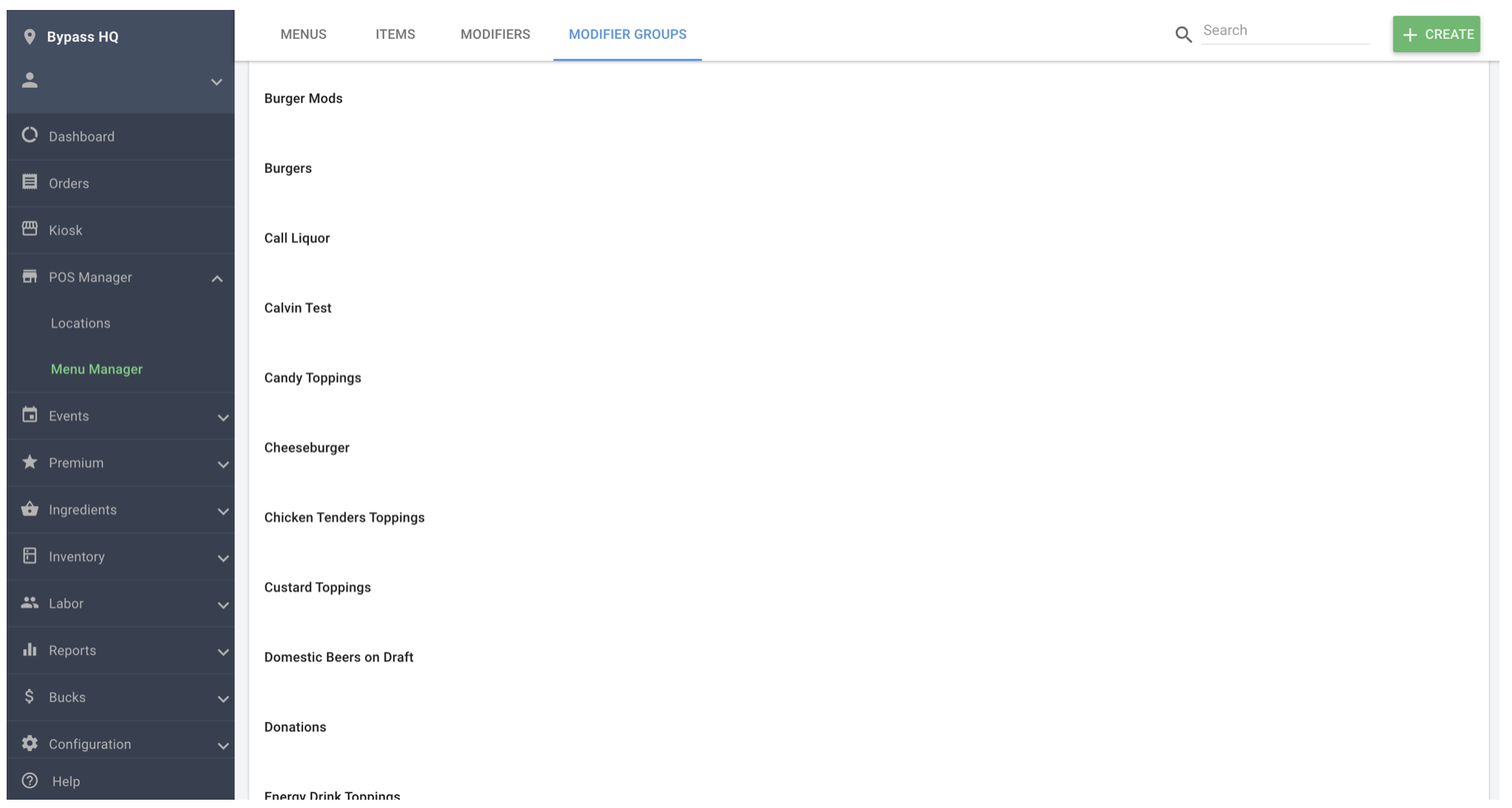Open Menu Manager in sidebar
Screen dimensions: 1512x808
coord(96,368)
